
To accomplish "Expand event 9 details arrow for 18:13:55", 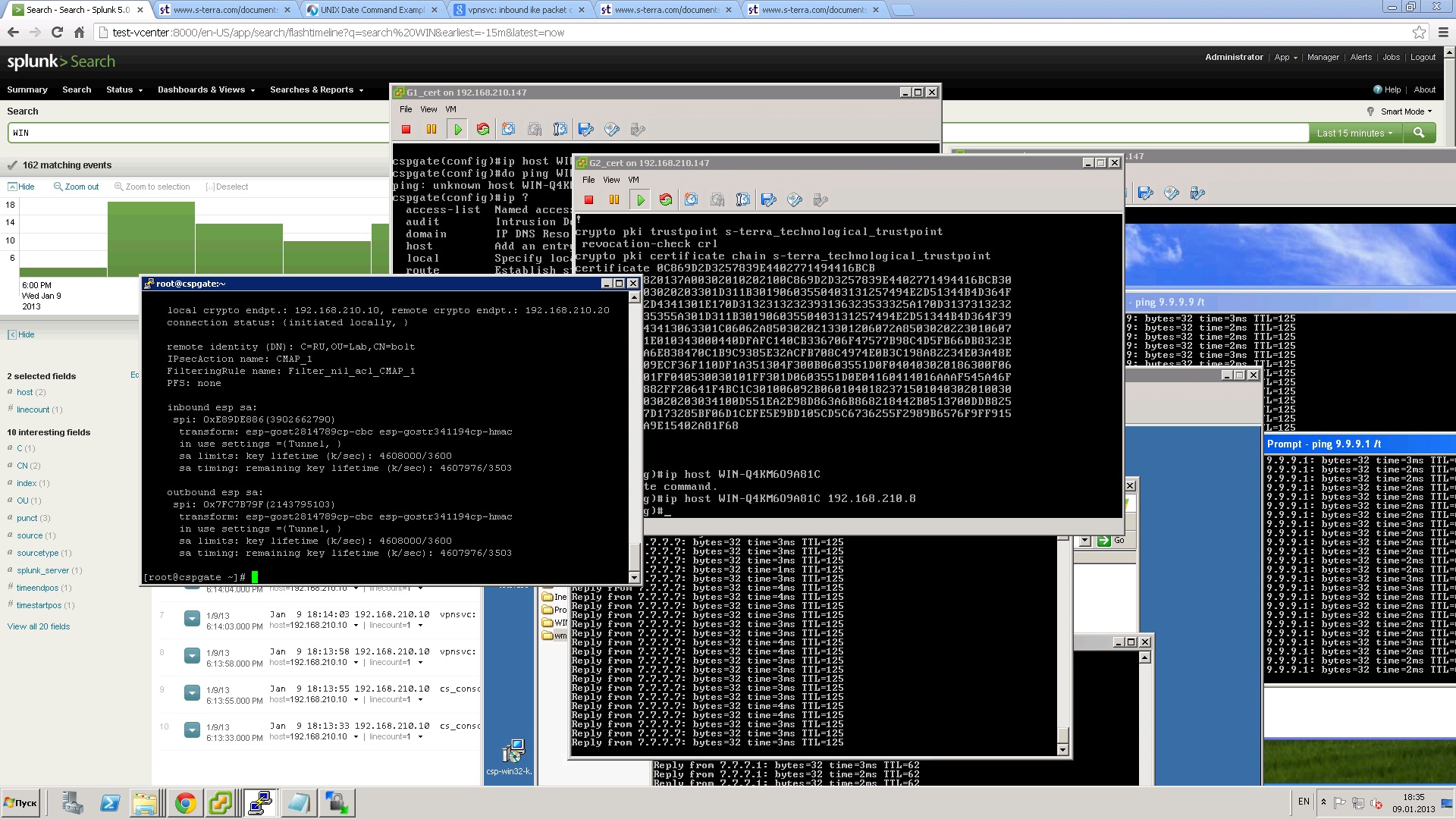I will (192, 692).
